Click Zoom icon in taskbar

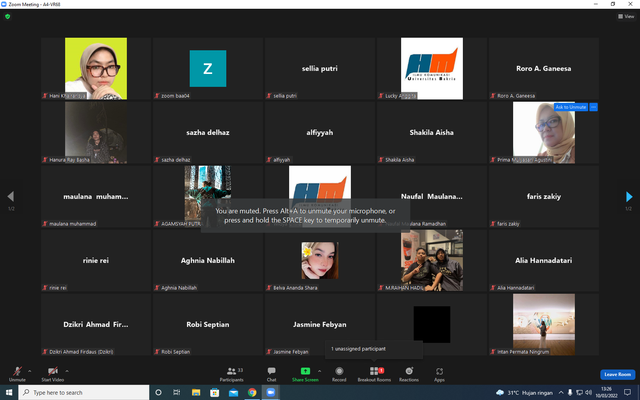pos(271,392)
